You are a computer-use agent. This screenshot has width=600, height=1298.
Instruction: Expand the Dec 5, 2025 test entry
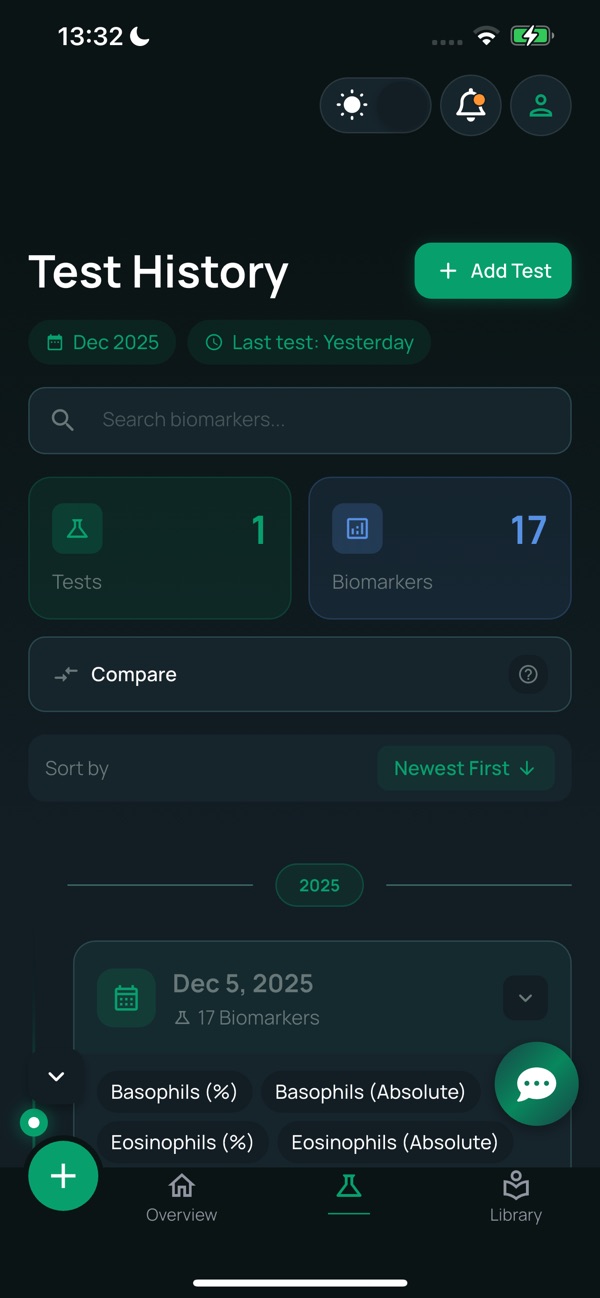click(525, 997)
